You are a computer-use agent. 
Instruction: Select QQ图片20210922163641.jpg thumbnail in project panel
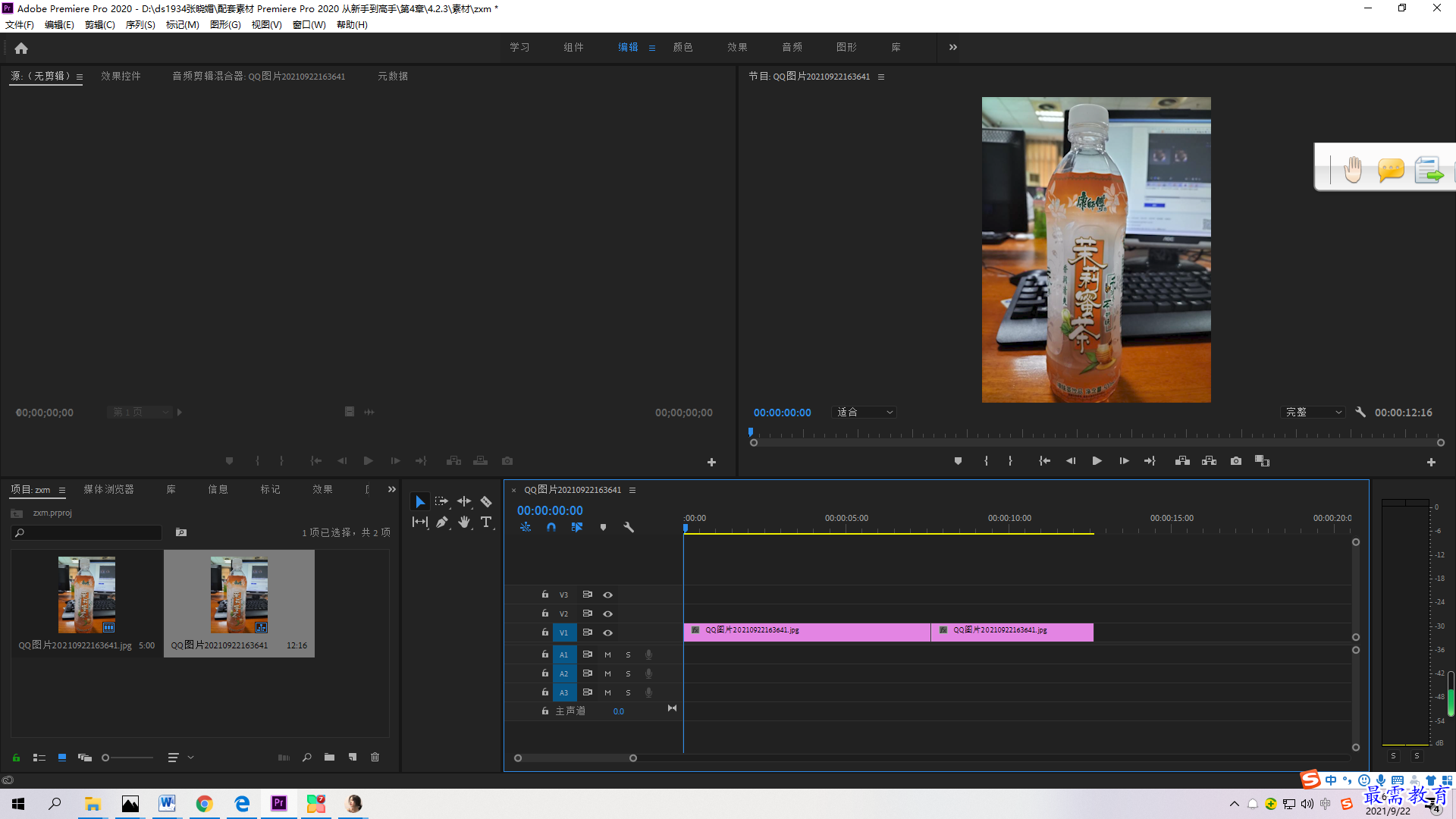[x=87, y=595]
